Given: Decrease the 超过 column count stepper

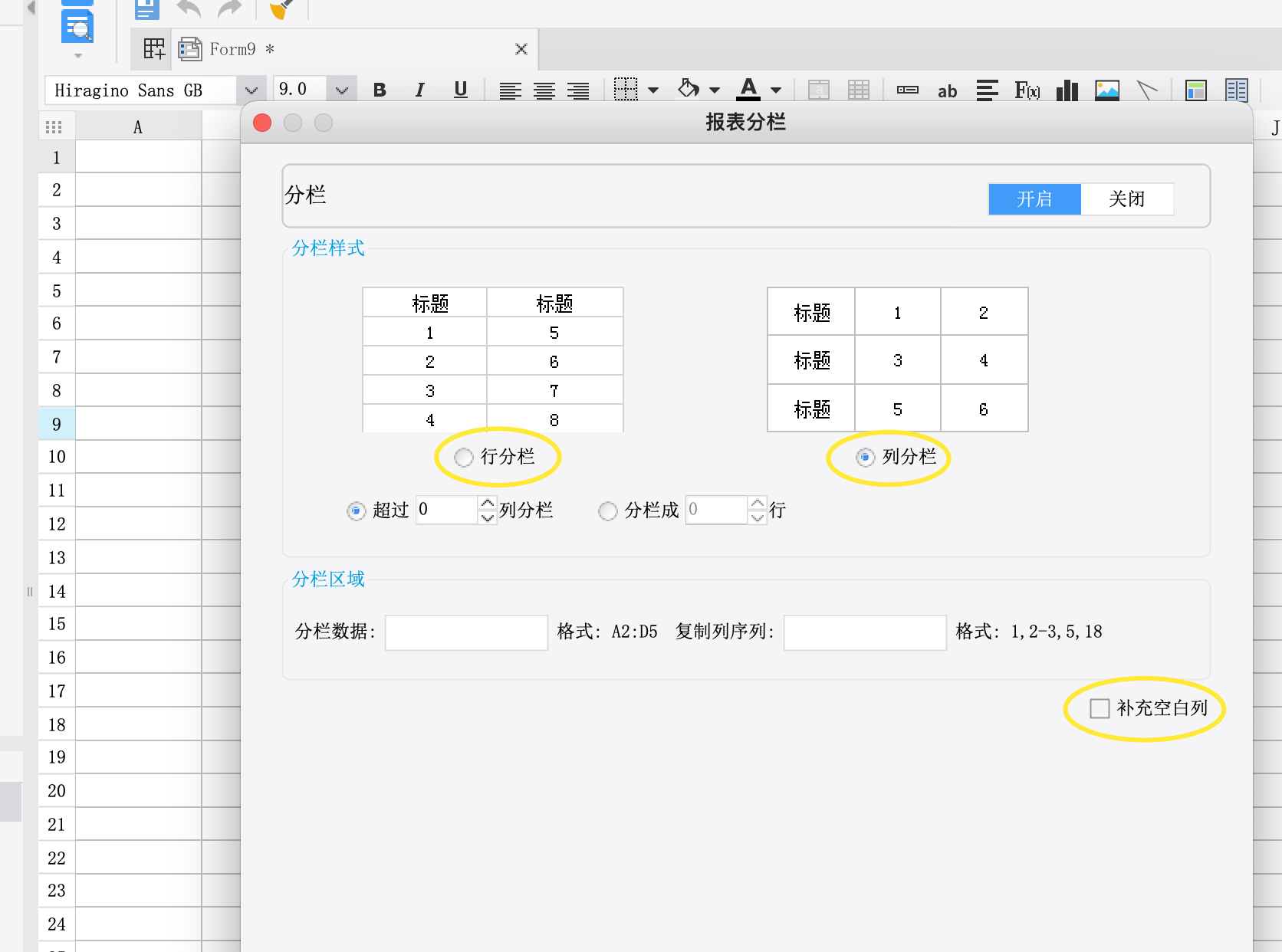Looking at the screenshot, I should 488,517.
